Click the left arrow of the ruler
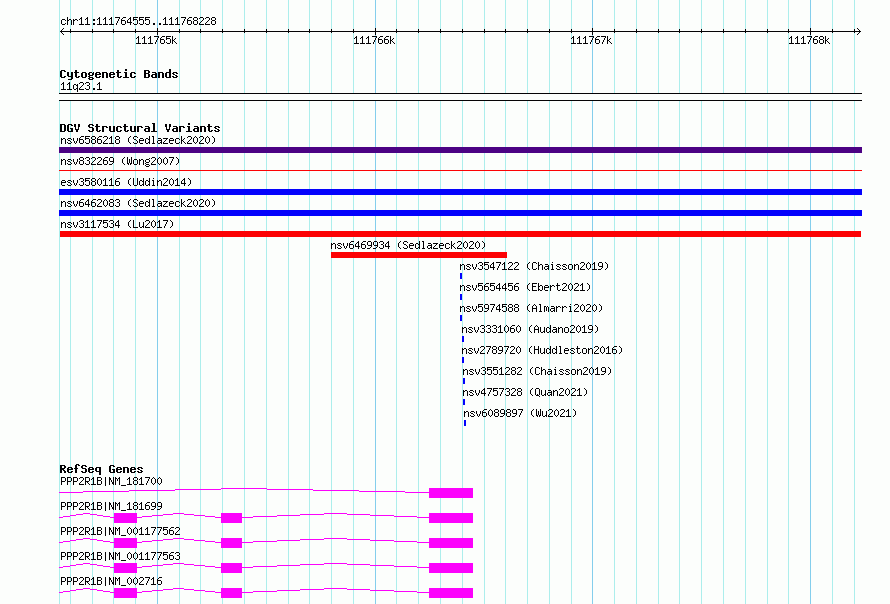 tap(63, 31)
